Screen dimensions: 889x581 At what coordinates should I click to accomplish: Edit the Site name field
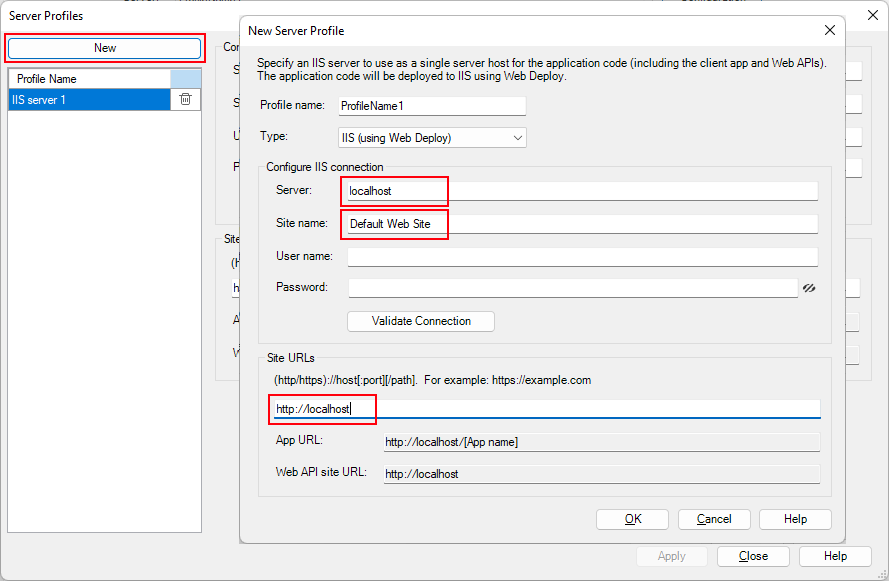[582, 224]
